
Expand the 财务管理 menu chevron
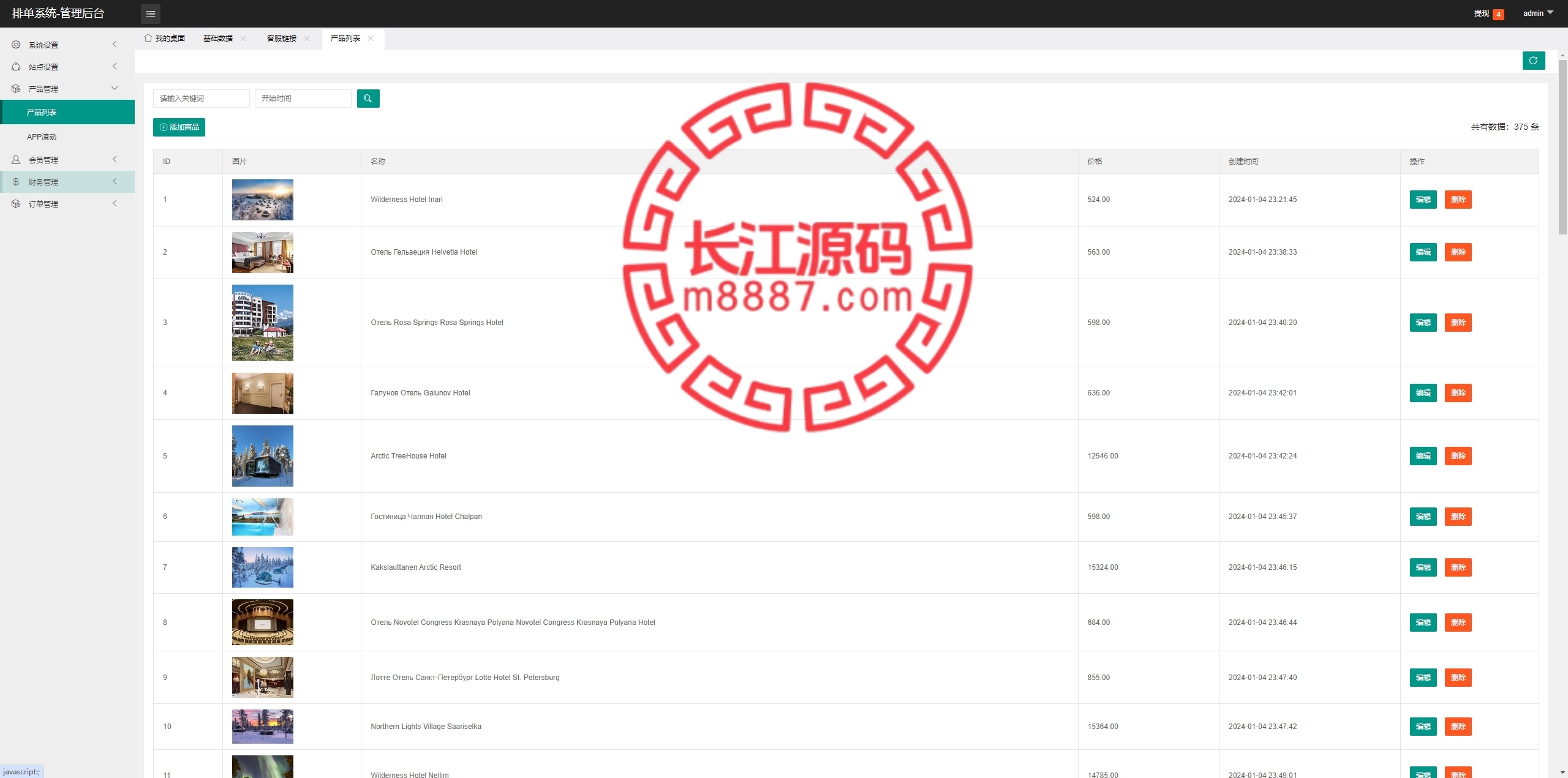point(115,181)
